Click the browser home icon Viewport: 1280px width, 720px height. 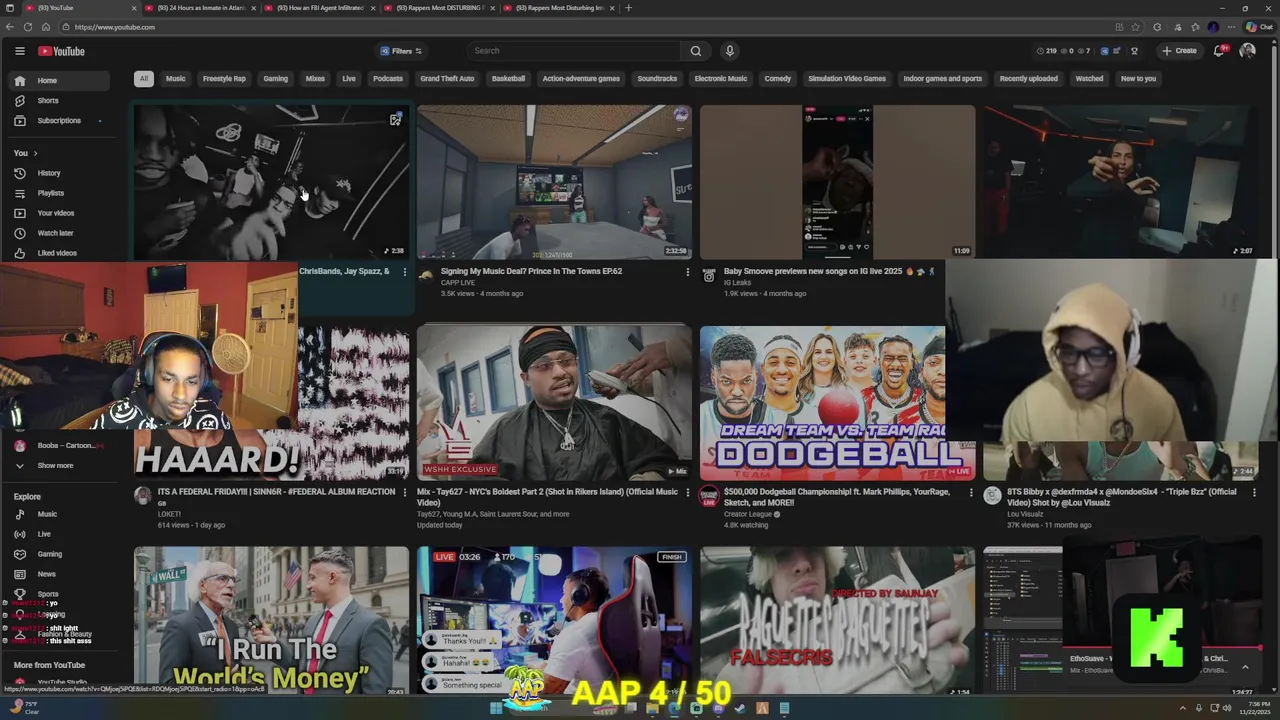[x=46, y=27]
